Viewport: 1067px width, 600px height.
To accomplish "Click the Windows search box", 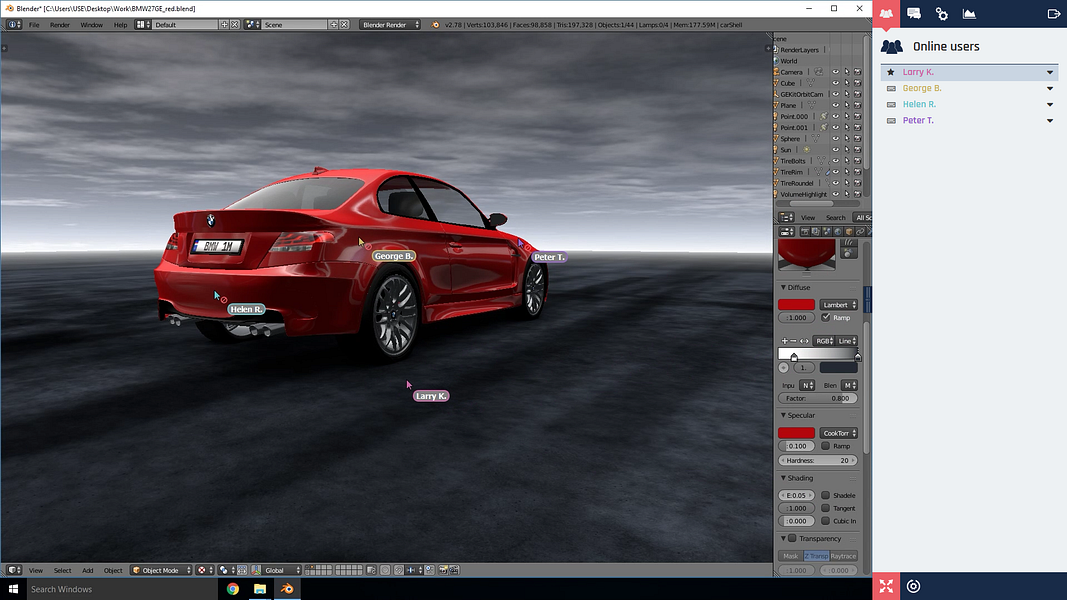I will tap(122, 589).
